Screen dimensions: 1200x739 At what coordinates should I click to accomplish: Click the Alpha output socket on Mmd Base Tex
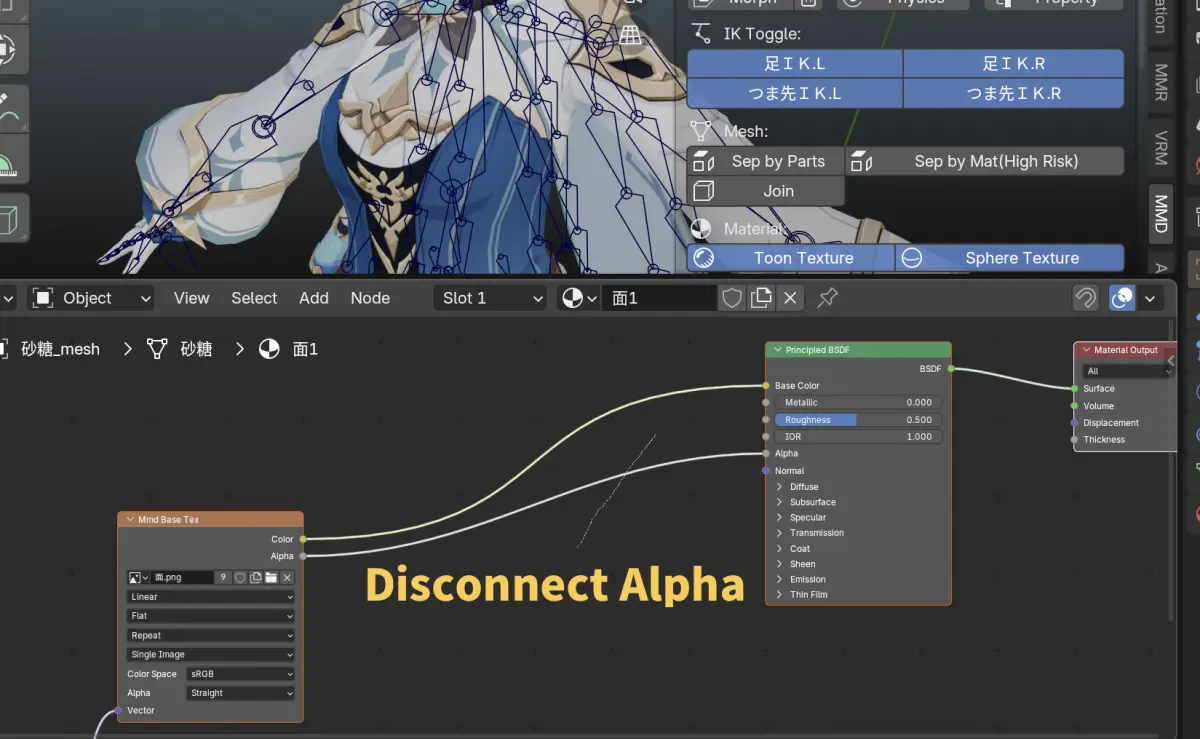(x=303, y=556)
